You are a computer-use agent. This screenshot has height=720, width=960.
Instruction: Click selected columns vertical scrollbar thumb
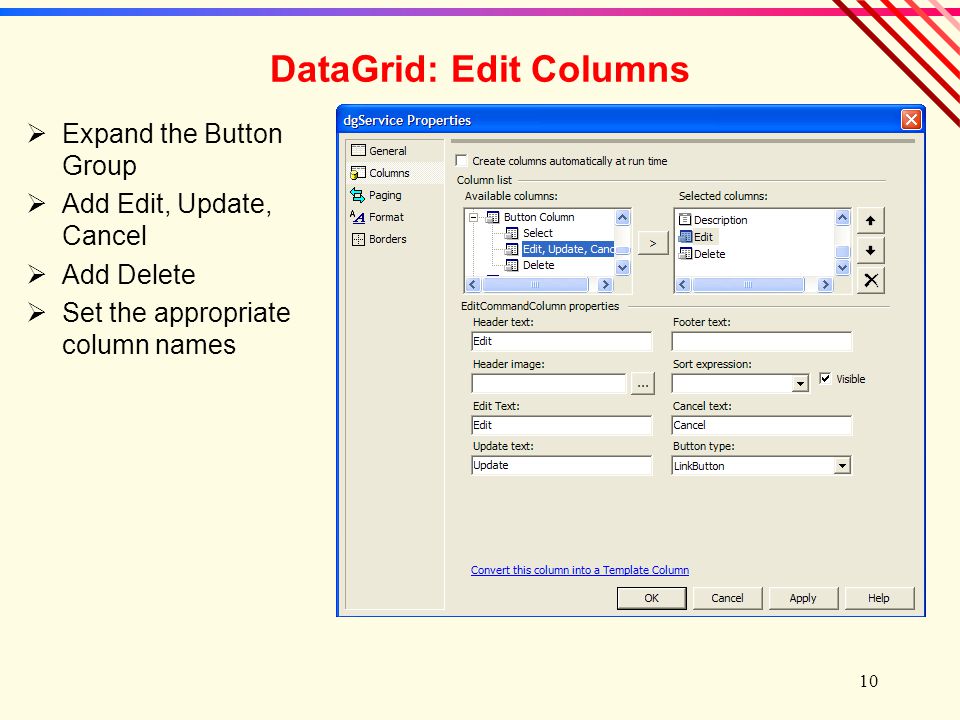click(842, 251)
